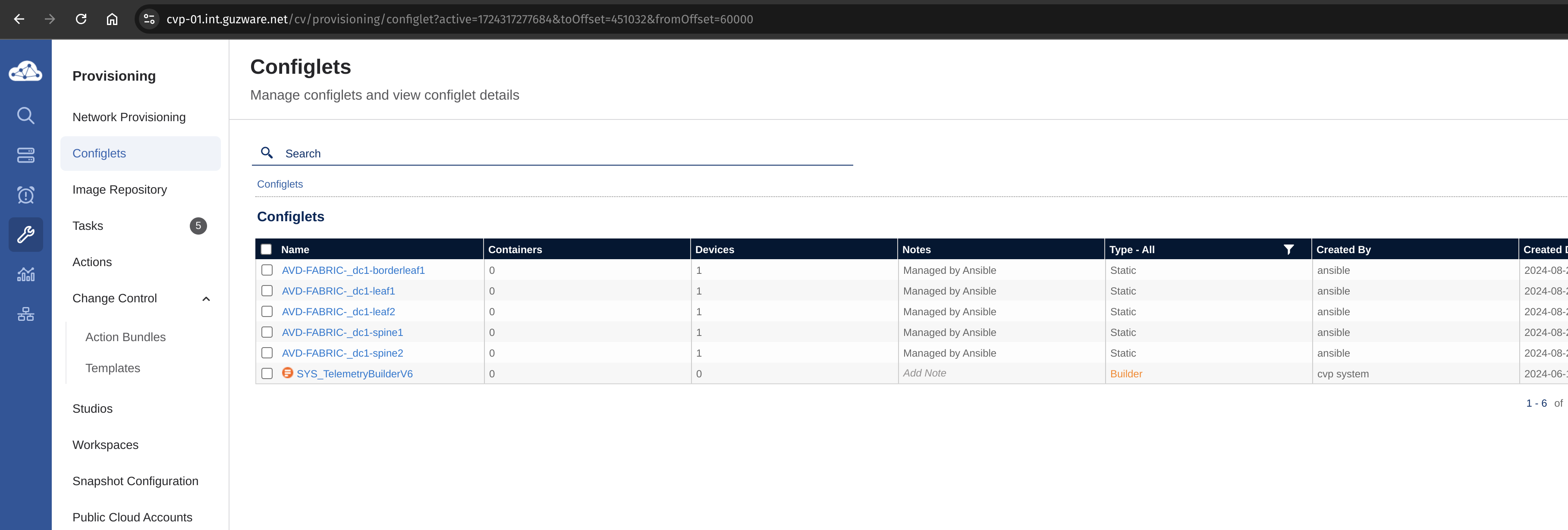Open the Dashboards chart icon in rail

[x=25, y=274]
